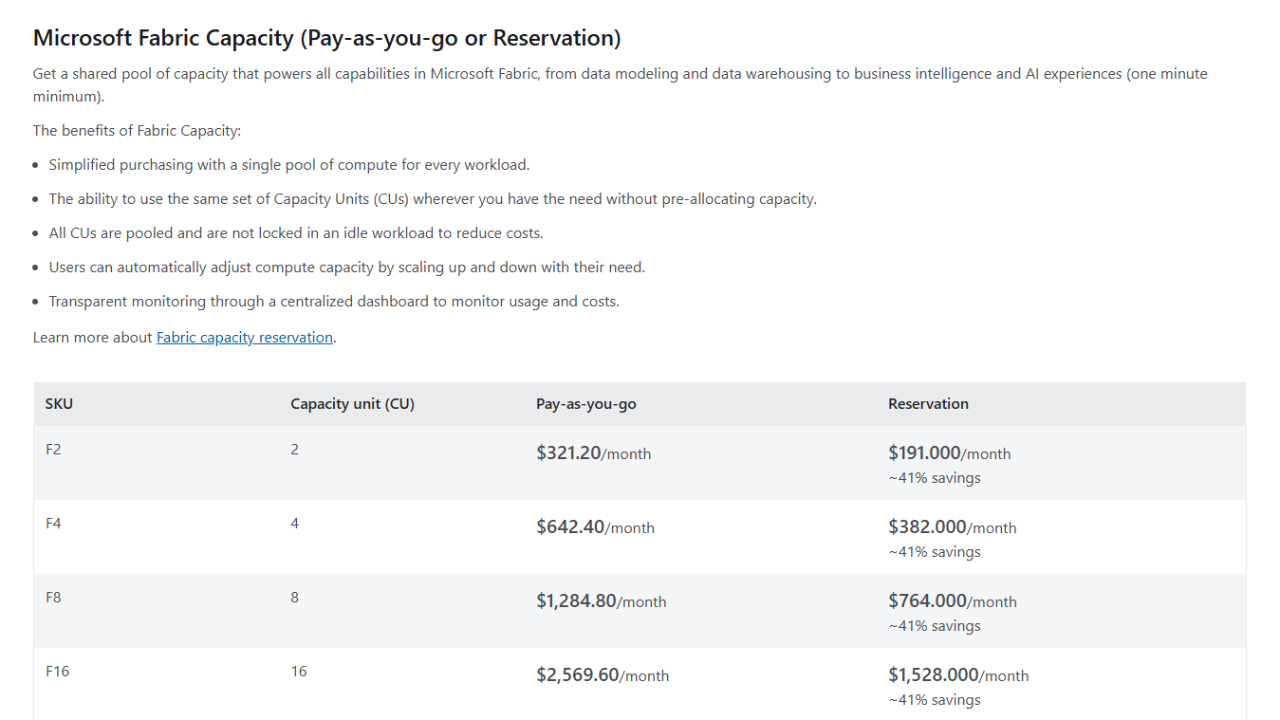1280x720 pixels.
Task: Open the Fabric capacity reservation link
Action: coord(245,338)
